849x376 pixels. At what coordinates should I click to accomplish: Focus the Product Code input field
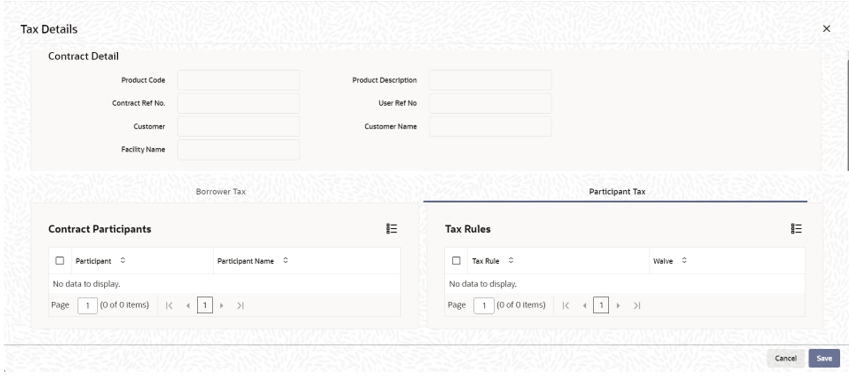pyautogui.click(x=238, y=80)
